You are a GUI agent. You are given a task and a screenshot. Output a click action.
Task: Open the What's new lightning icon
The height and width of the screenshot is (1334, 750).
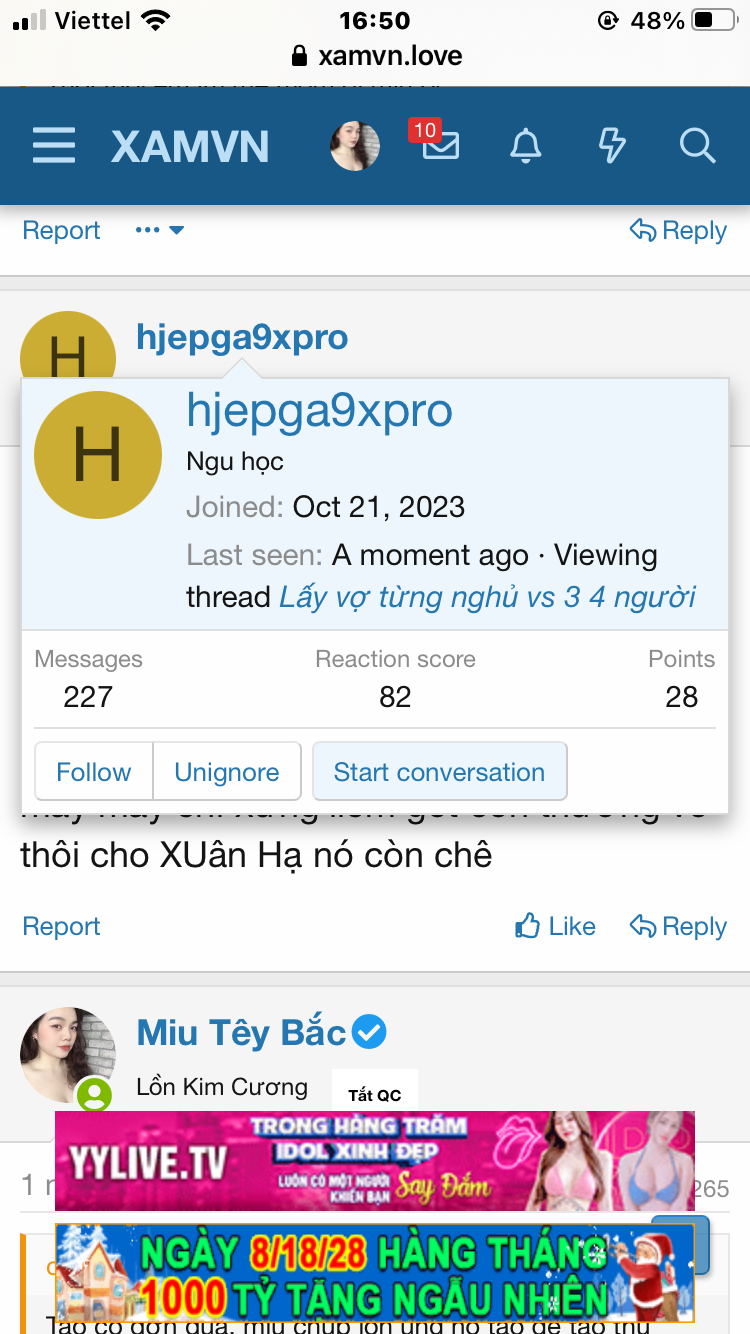click(611, 146)
